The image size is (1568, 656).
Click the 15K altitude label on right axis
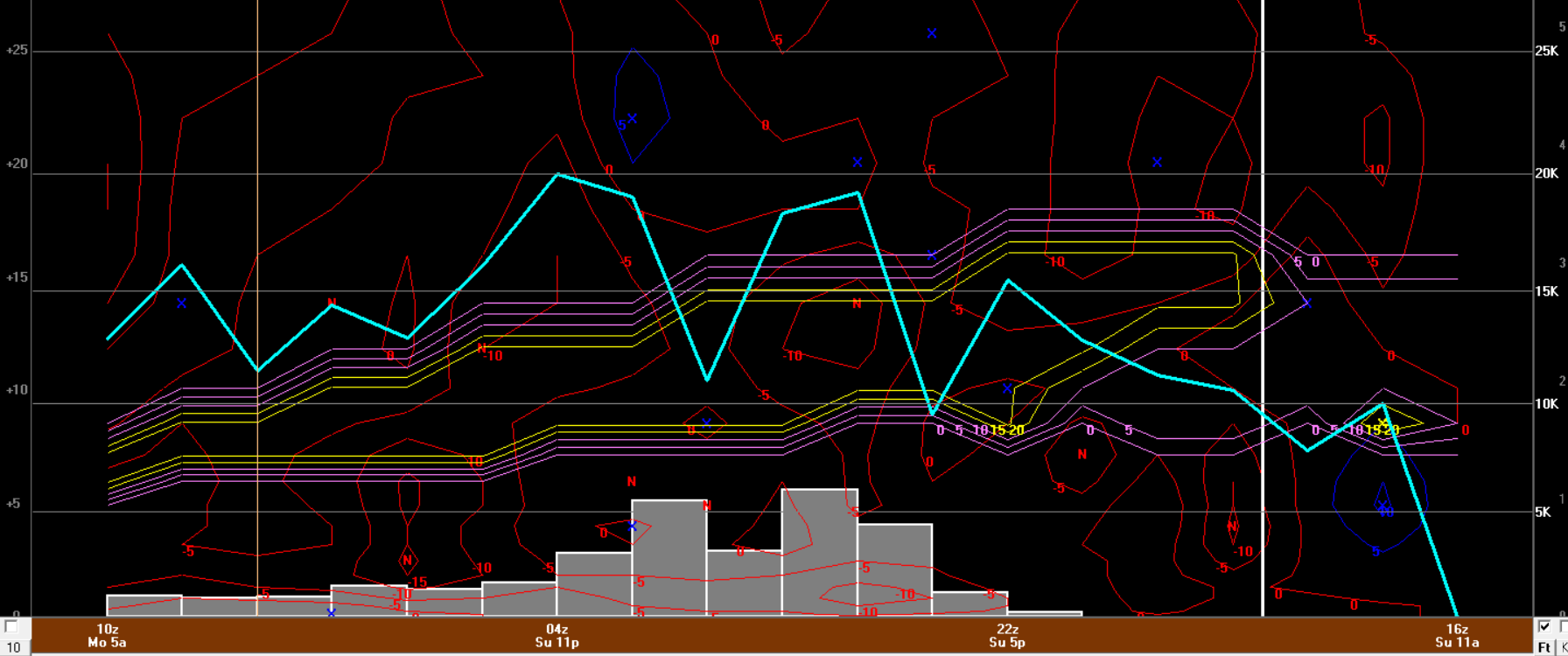coord(1546,291)
